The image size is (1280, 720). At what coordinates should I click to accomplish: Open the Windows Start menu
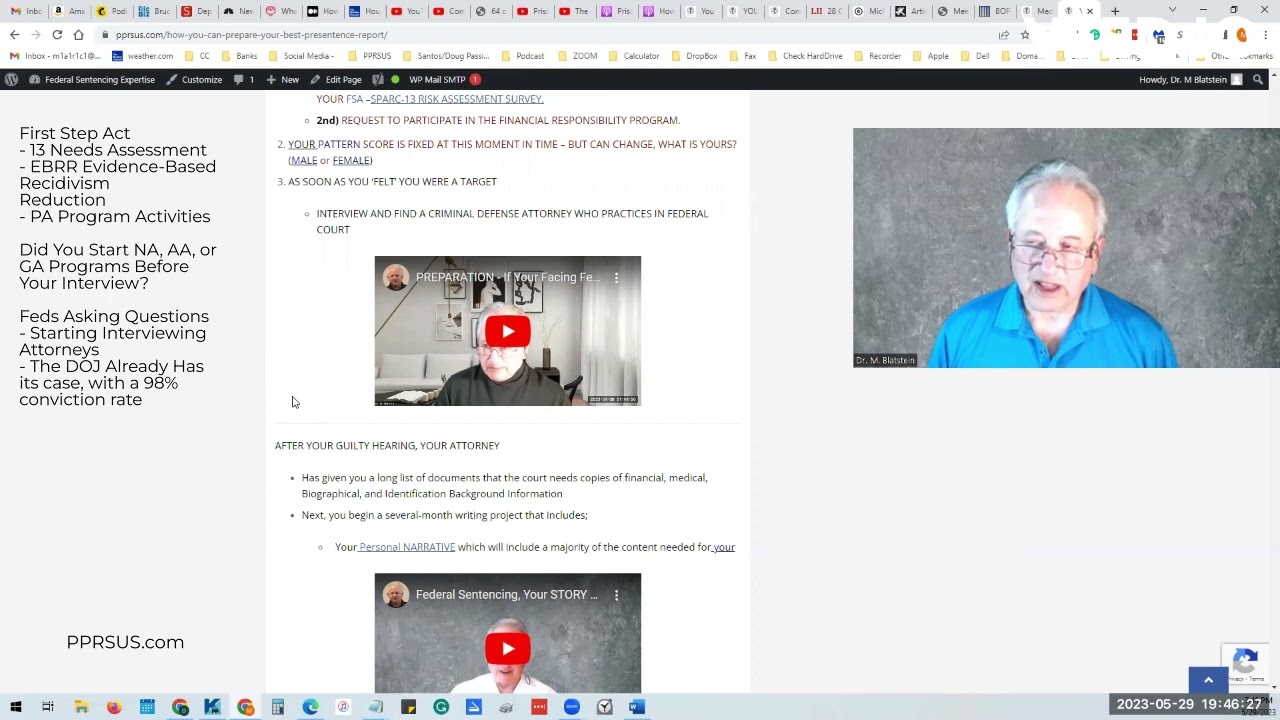[x=15, y=707]
